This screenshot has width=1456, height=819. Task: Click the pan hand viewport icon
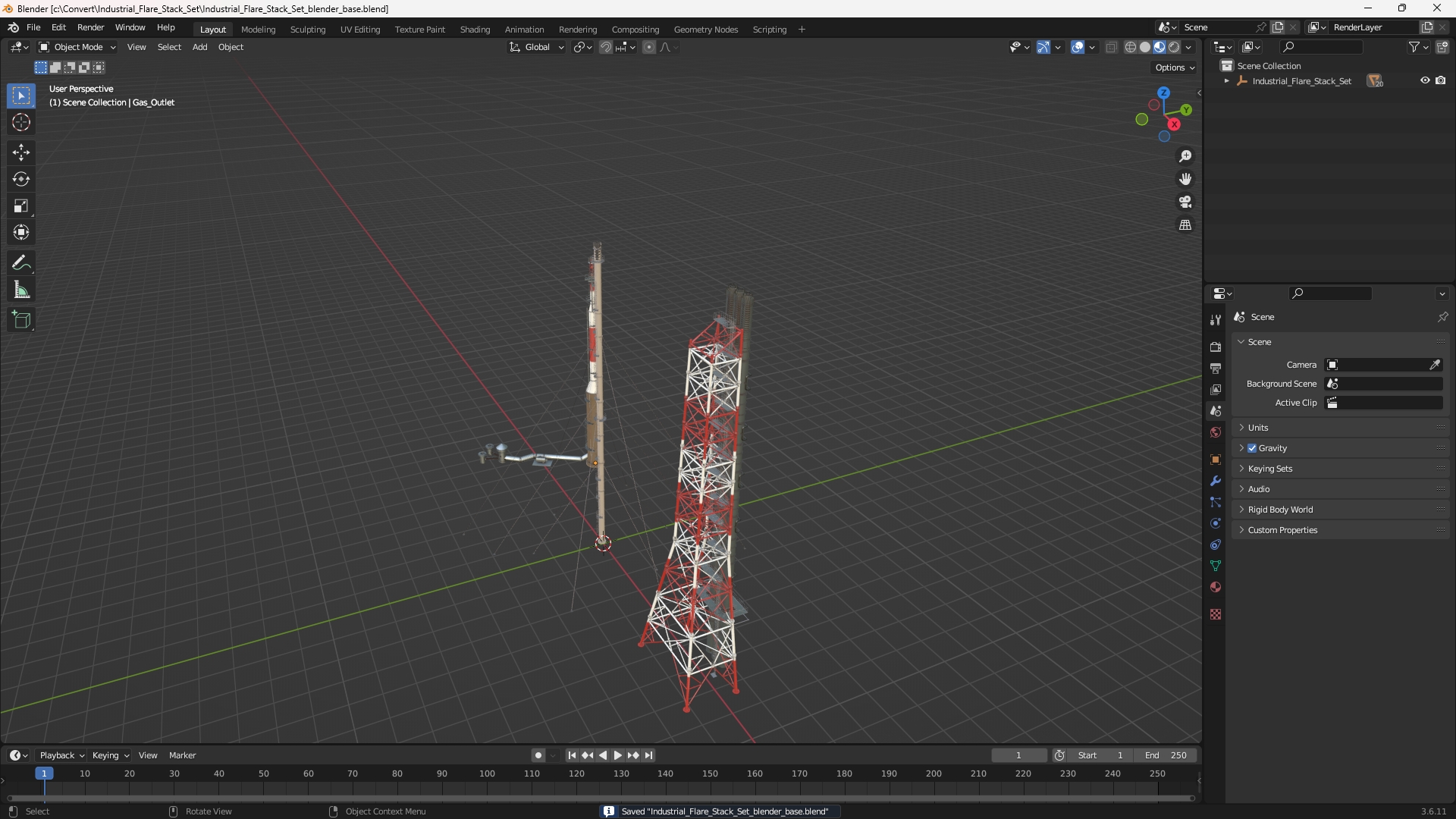(1185, 179)
